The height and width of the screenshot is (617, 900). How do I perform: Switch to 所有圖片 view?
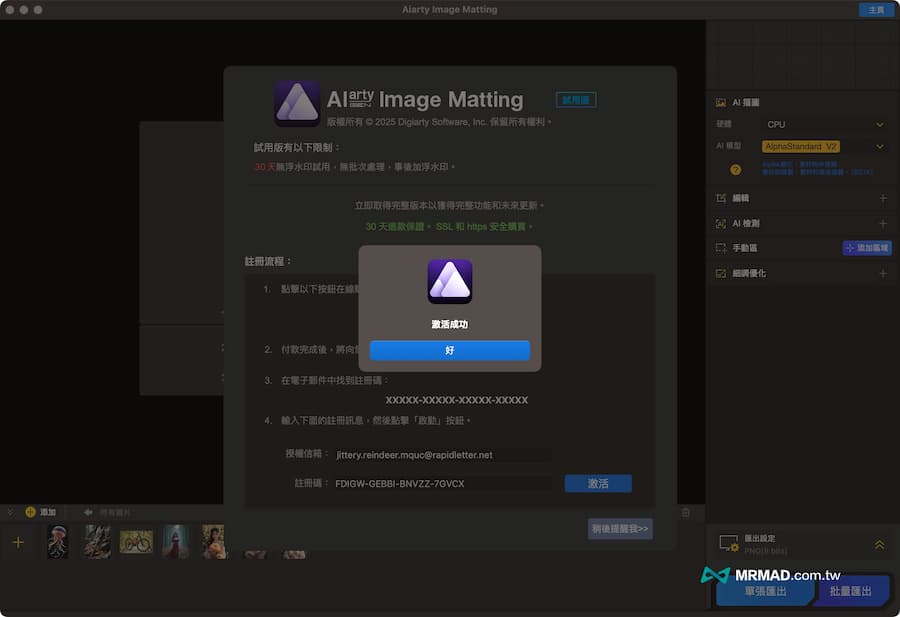[x=113, y=512]
